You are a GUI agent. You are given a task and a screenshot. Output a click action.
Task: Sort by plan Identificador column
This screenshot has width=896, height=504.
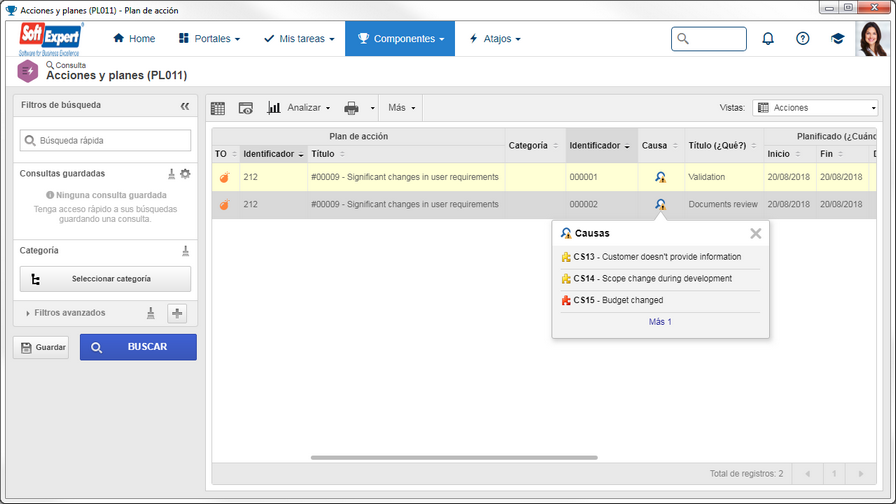click(273, 154)
